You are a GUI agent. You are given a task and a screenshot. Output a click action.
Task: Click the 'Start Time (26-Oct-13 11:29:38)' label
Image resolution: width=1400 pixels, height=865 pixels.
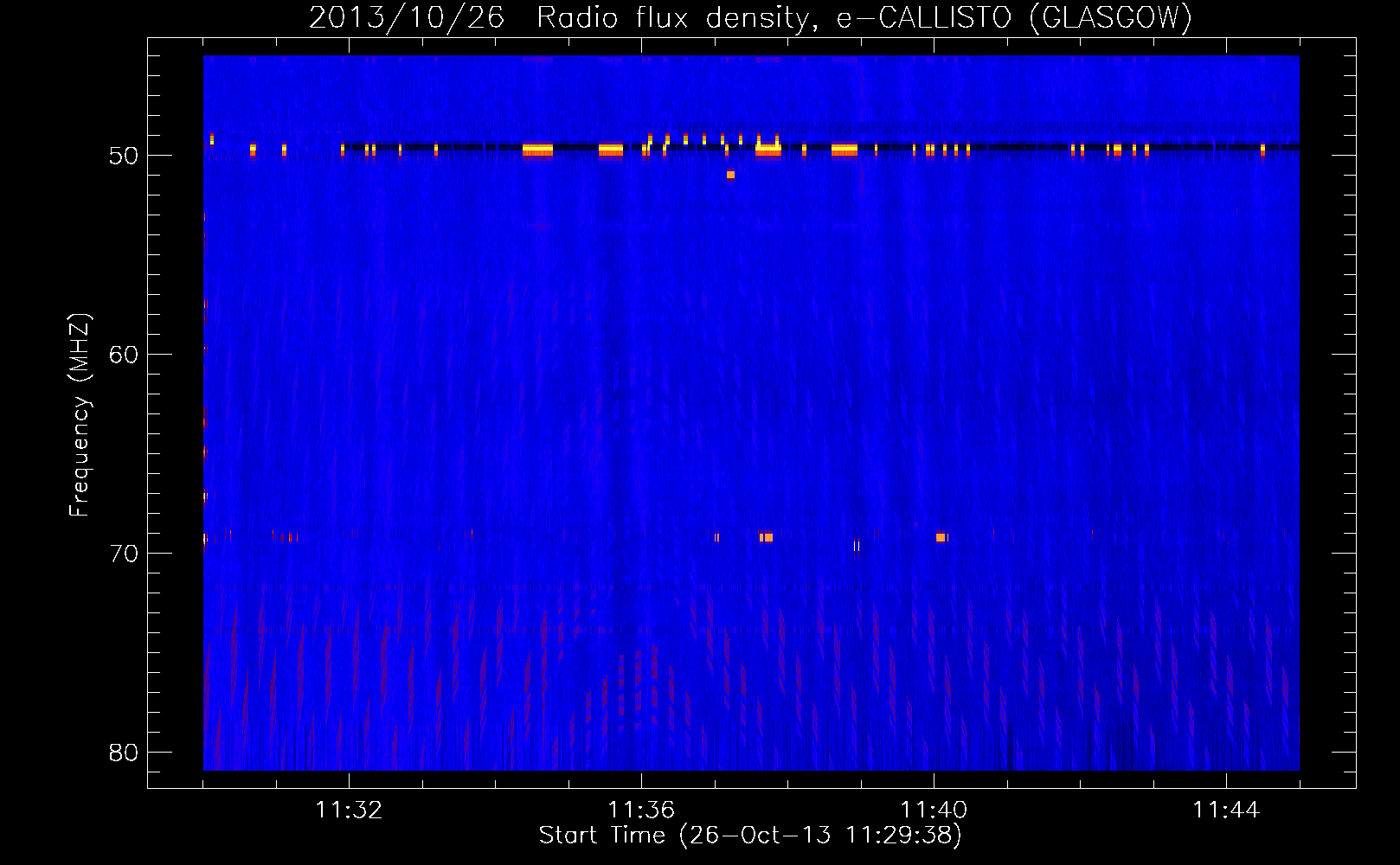click(x=750, y=836)
